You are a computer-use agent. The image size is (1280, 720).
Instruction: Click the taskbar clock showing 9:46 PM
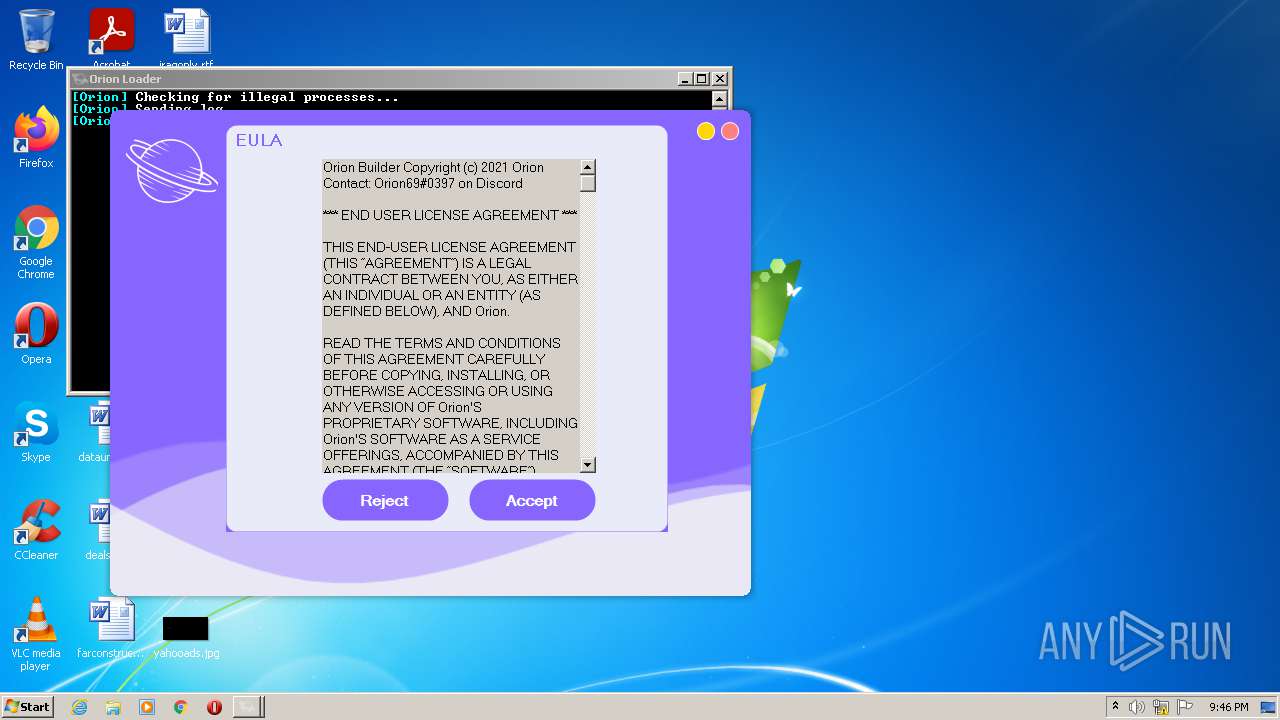coord(1228,707)
